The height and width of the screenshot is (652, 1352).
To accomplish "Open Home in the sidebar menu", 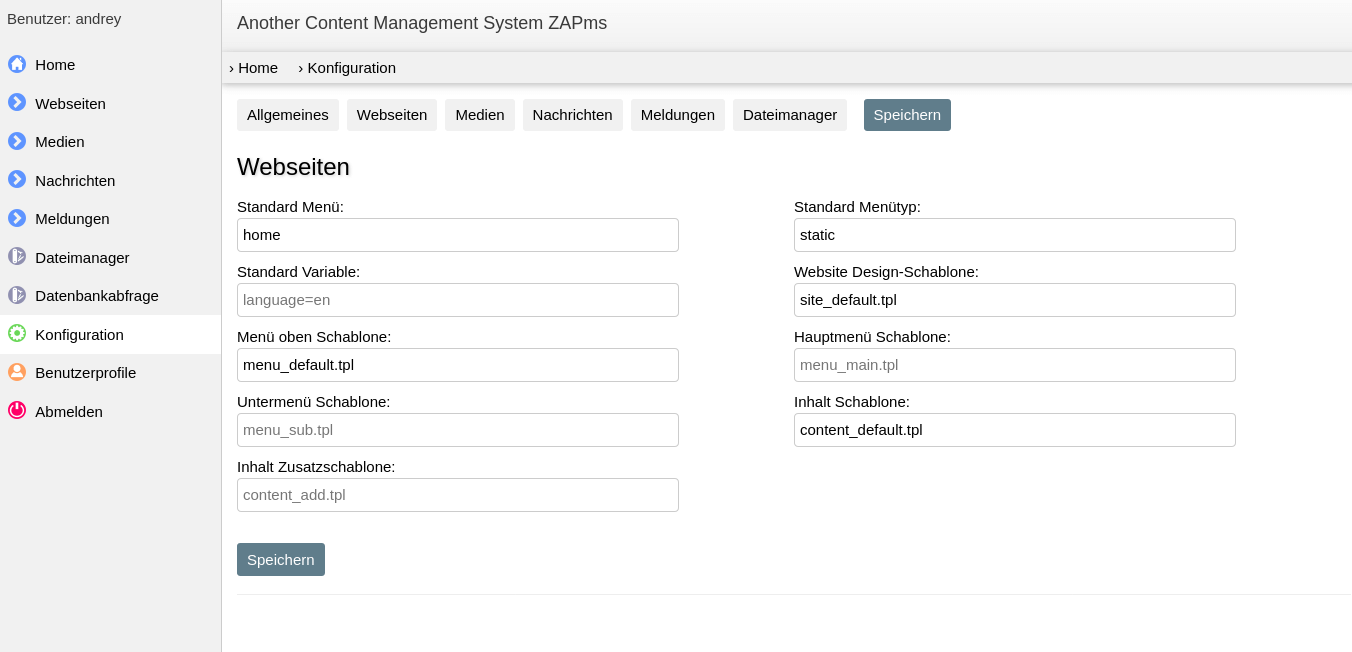I will tap(110, 65).
